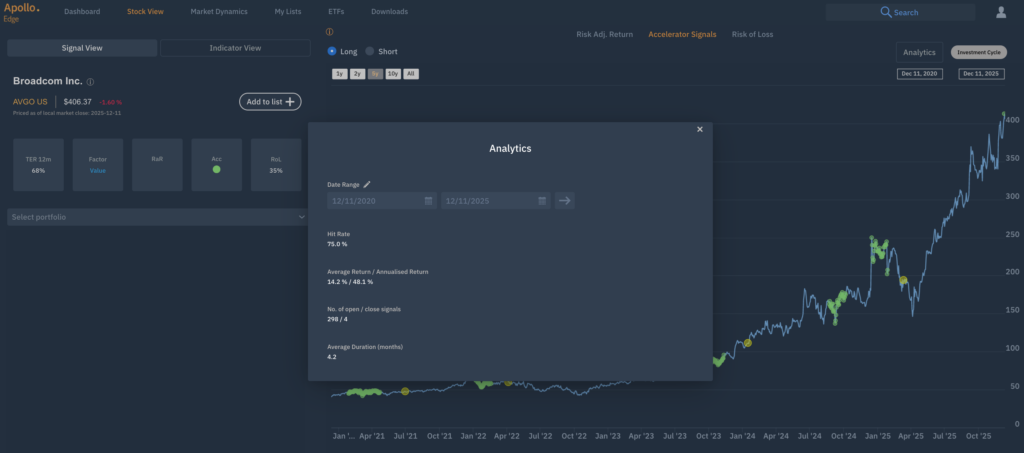Open the Dec 11, 2025 end date picker

(x=981, y=74)
